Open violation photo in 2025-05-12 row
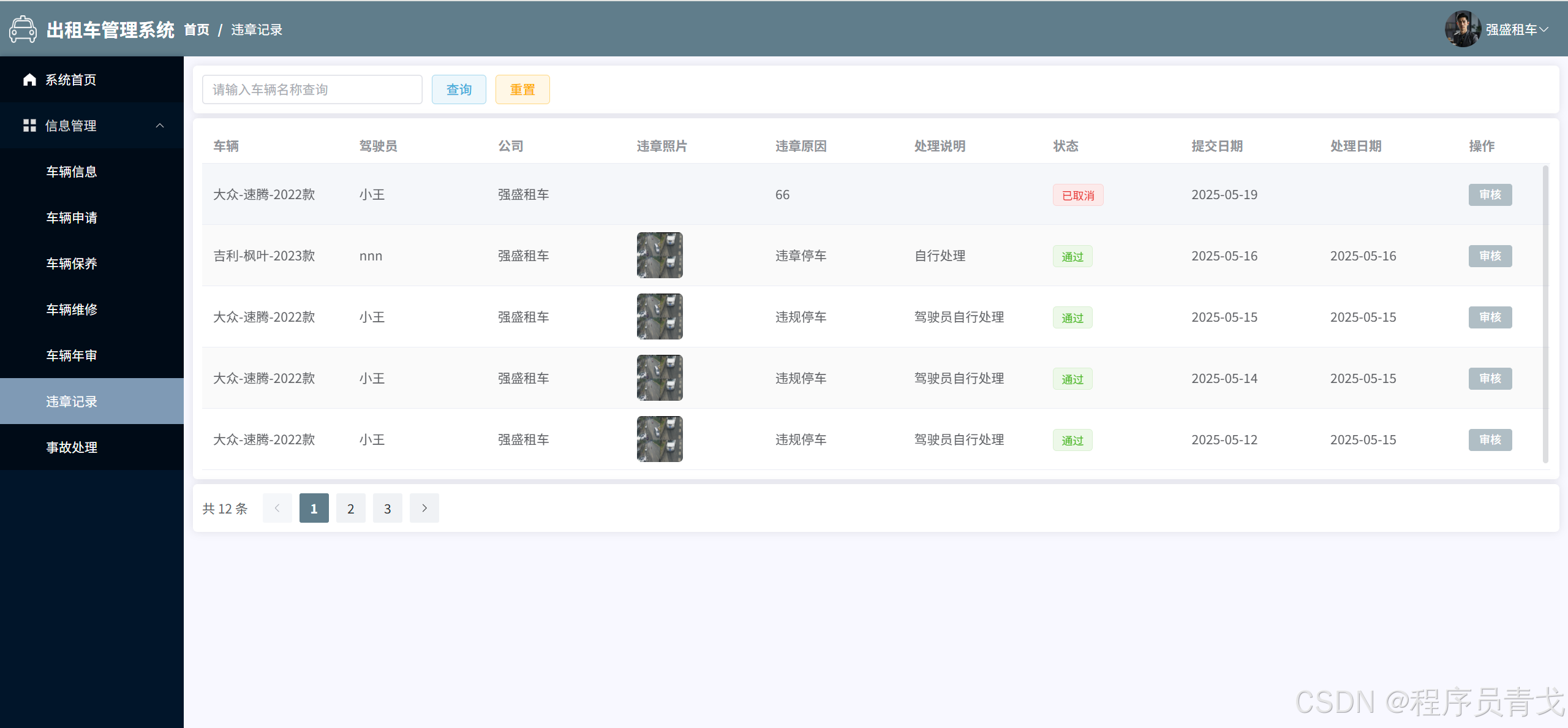This screenshot has height=728, width=1568. click(660, 439)
